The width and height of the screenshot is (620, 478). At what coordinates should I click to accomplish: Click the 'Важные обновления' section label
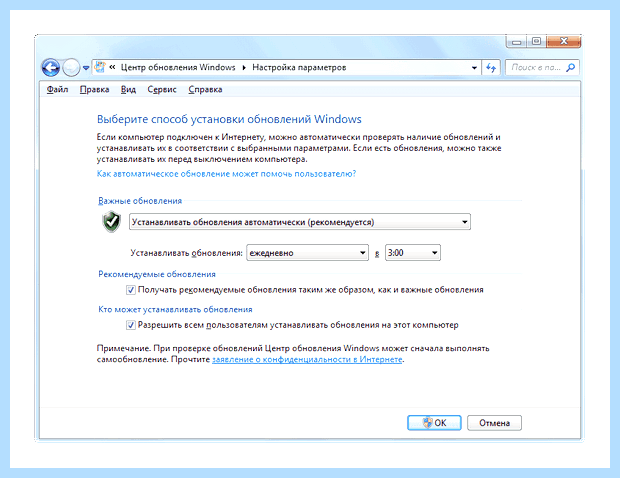(x=140, y=201)
